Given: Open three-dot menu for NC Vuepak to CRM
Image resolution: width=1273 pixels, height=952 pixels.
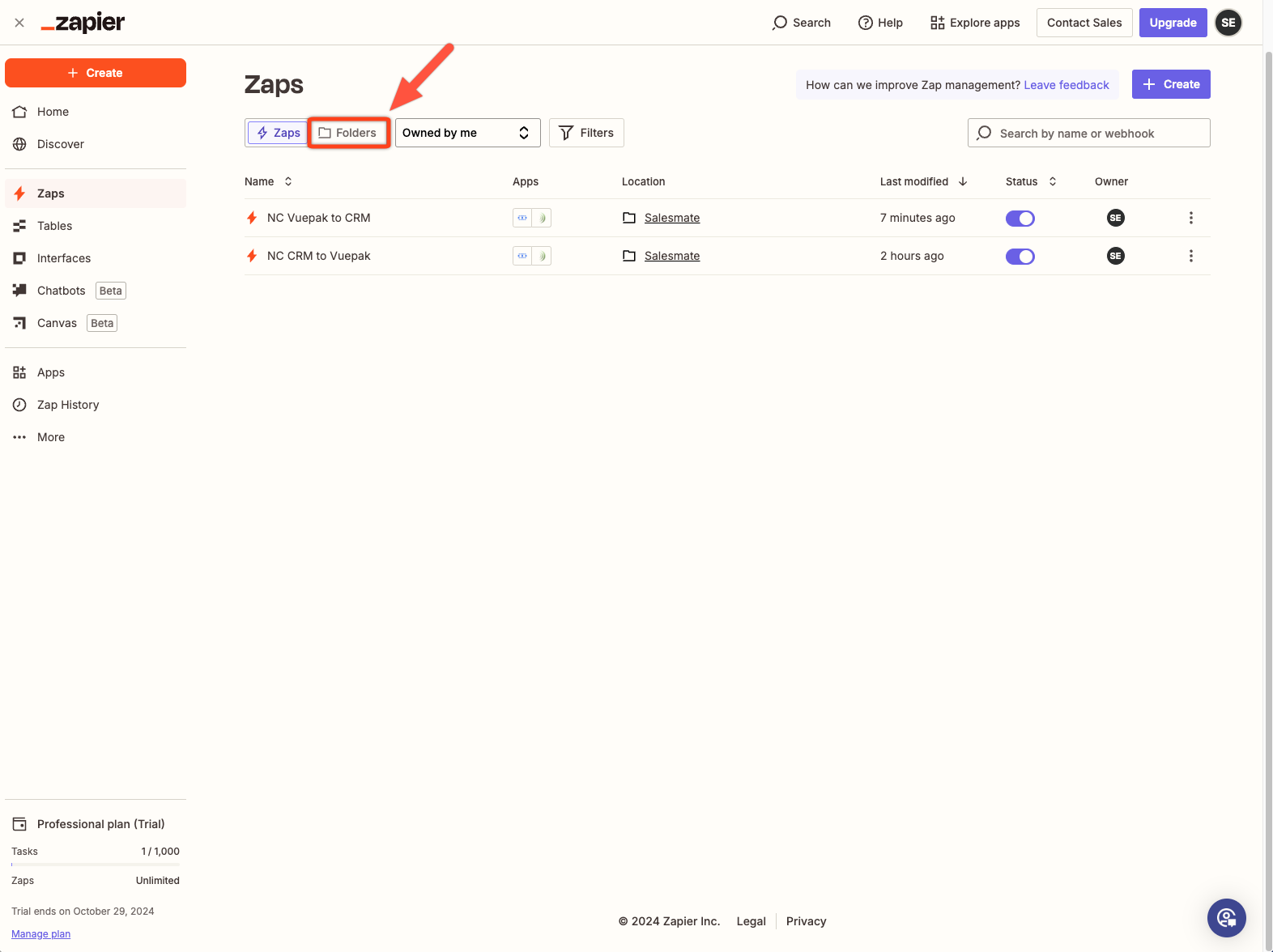Looking at the screenshot, I should click(x=1190, y=218).
